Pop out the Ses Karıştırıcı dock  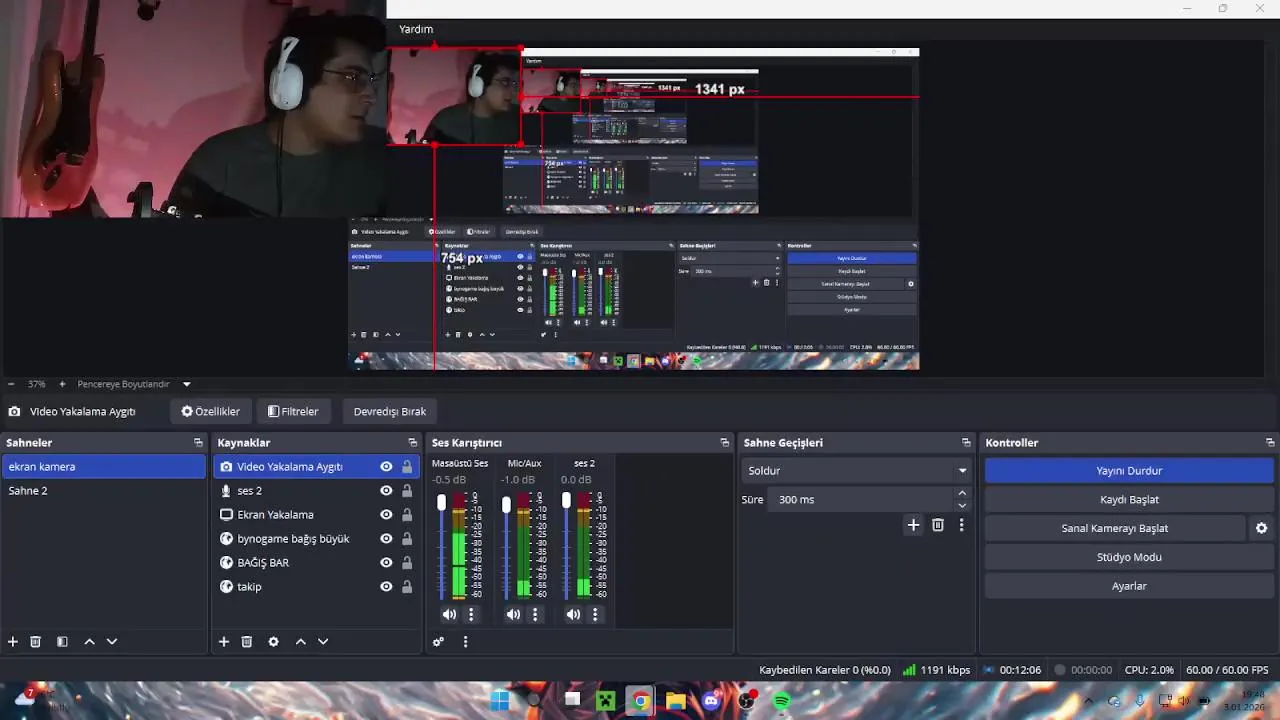tap(725, 442)
